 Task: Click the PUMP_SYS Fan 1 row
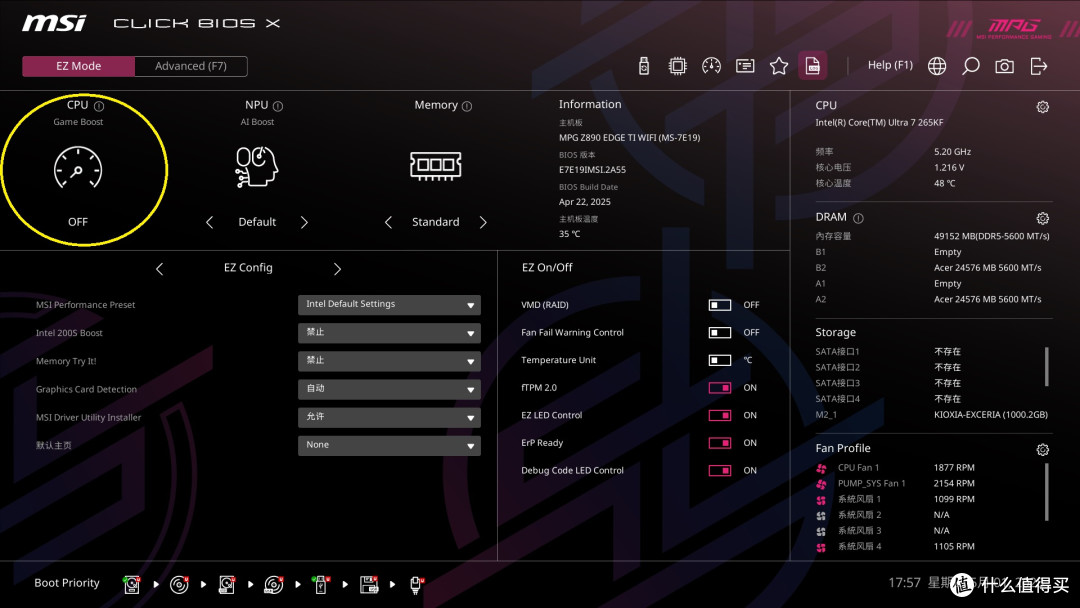pos(895,483)
